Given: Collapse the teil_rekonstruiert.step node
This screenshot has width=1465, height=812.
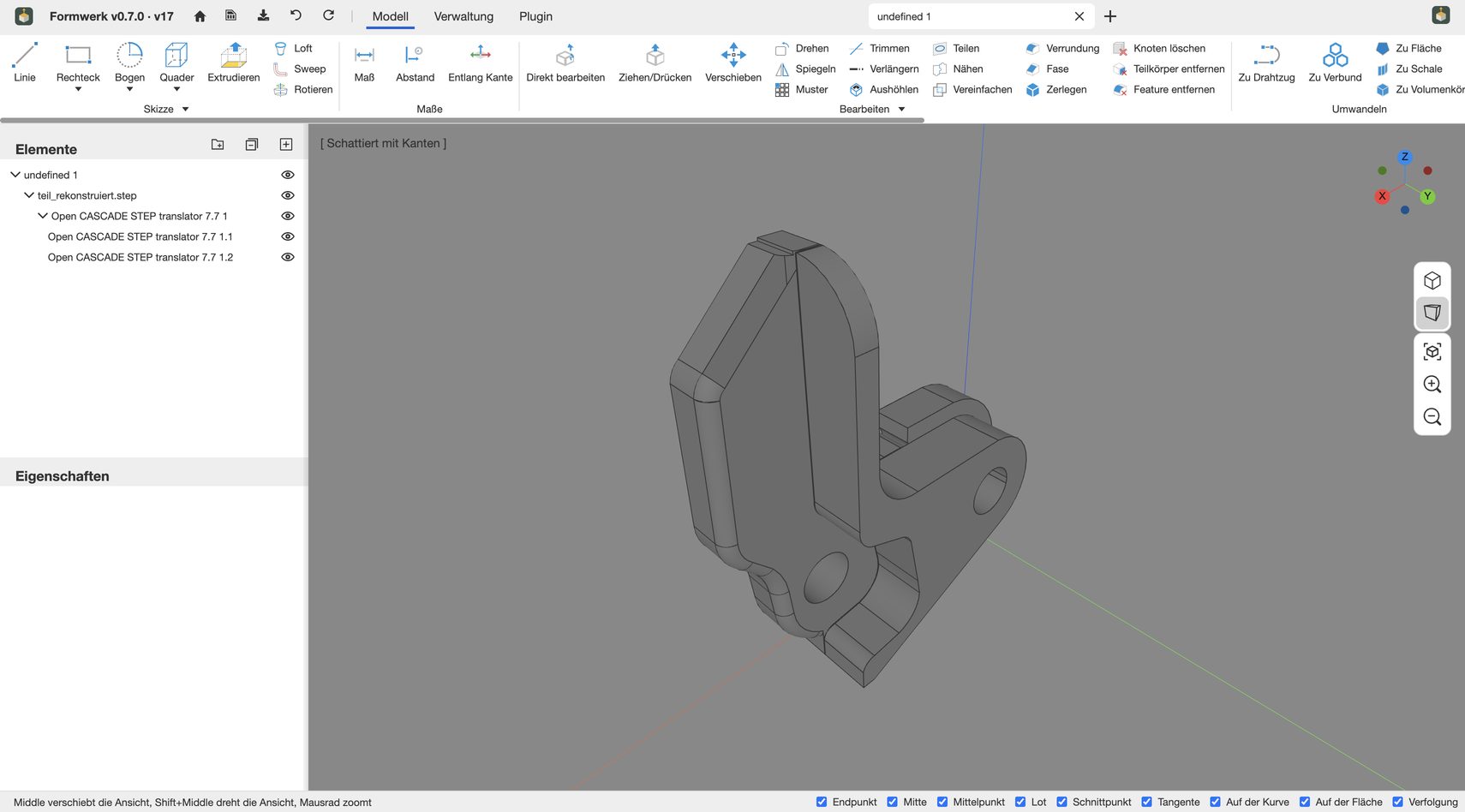Looking at the screenshot, I should pos(29,195).
